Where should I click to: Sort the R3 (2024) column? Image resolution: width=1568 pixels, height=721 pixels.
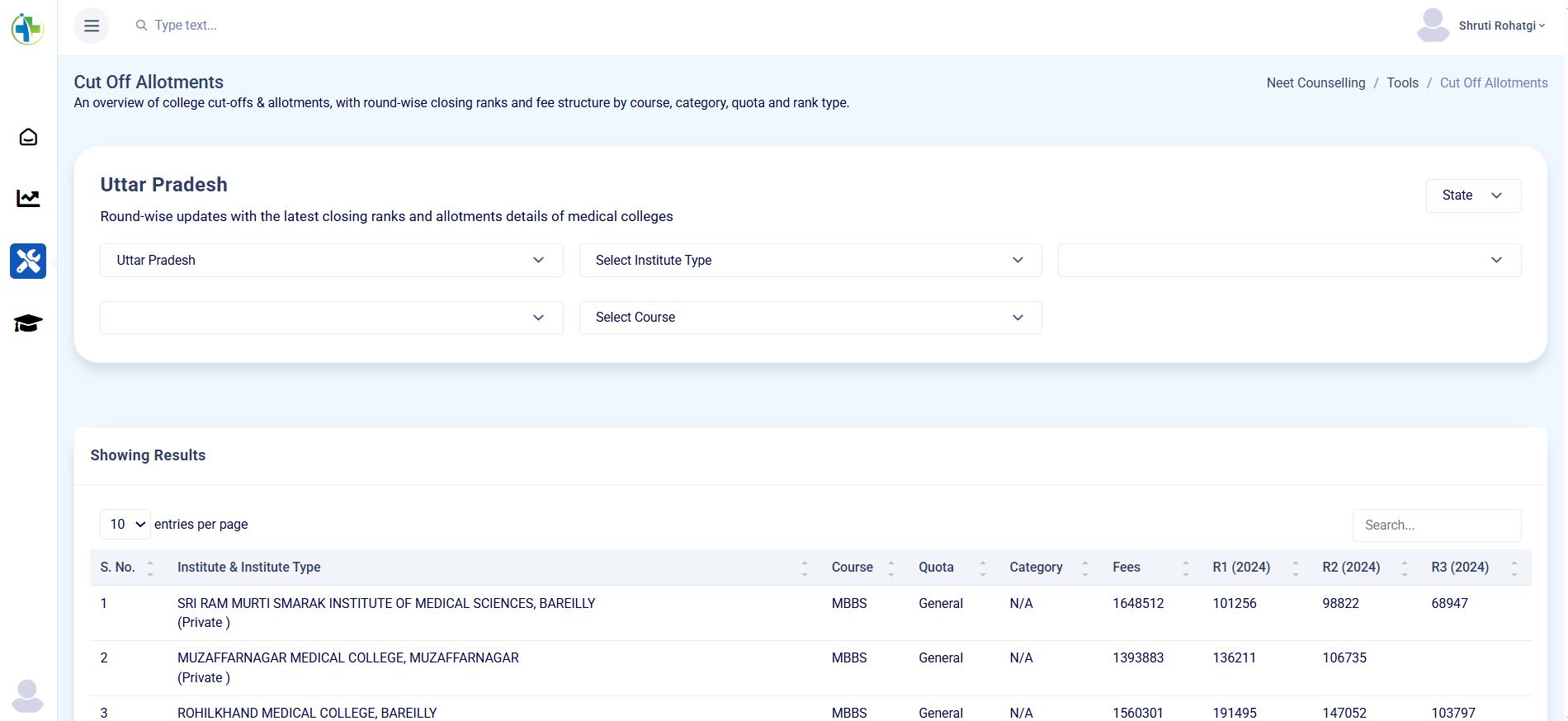tap(1514, 568)
